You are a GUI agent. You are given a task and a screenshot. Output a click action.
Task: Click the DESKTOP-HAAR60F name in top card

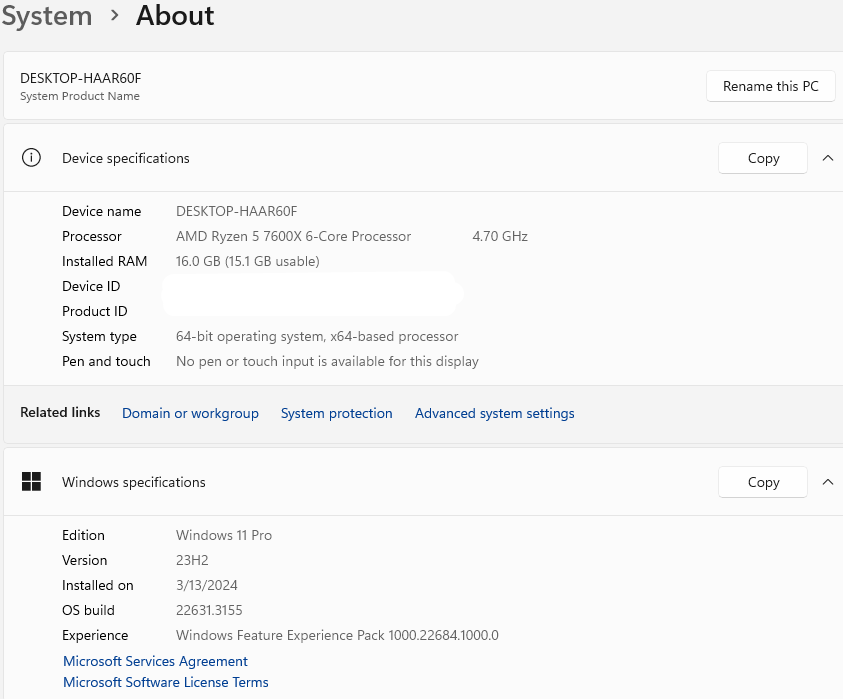tap(81, 78)
